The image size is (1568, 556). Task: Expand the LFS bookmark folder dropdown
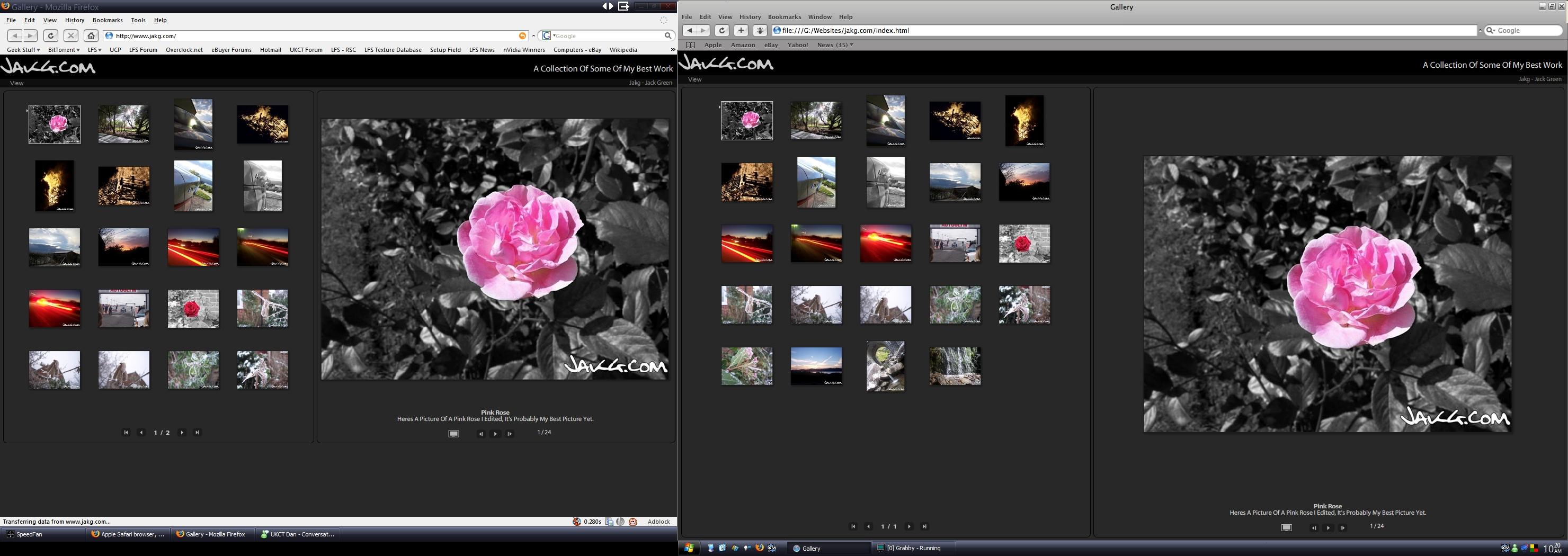tap(94, 50)
